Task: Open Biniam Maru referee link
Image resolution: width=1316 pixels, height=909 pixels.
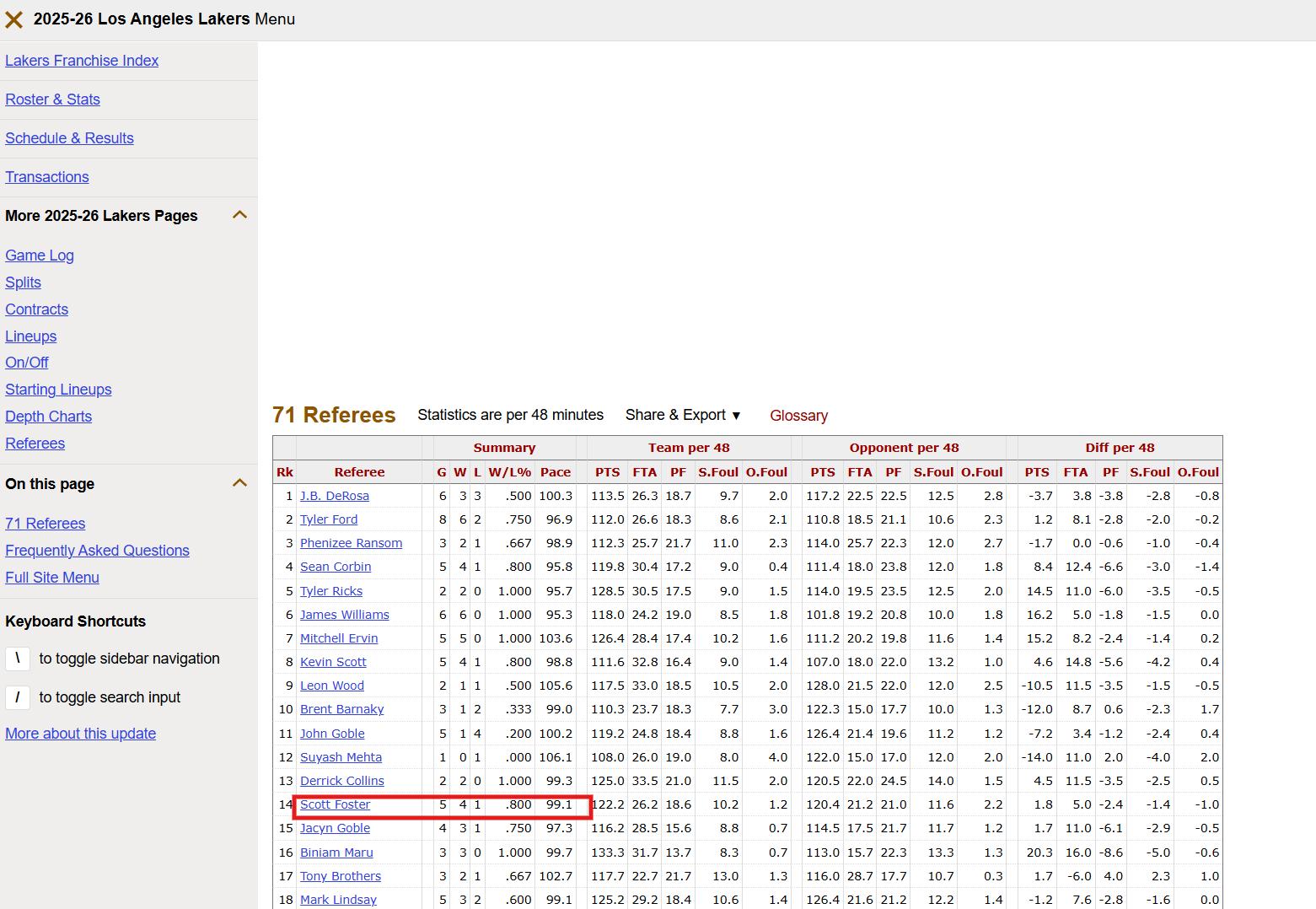Action: (336, 853)
